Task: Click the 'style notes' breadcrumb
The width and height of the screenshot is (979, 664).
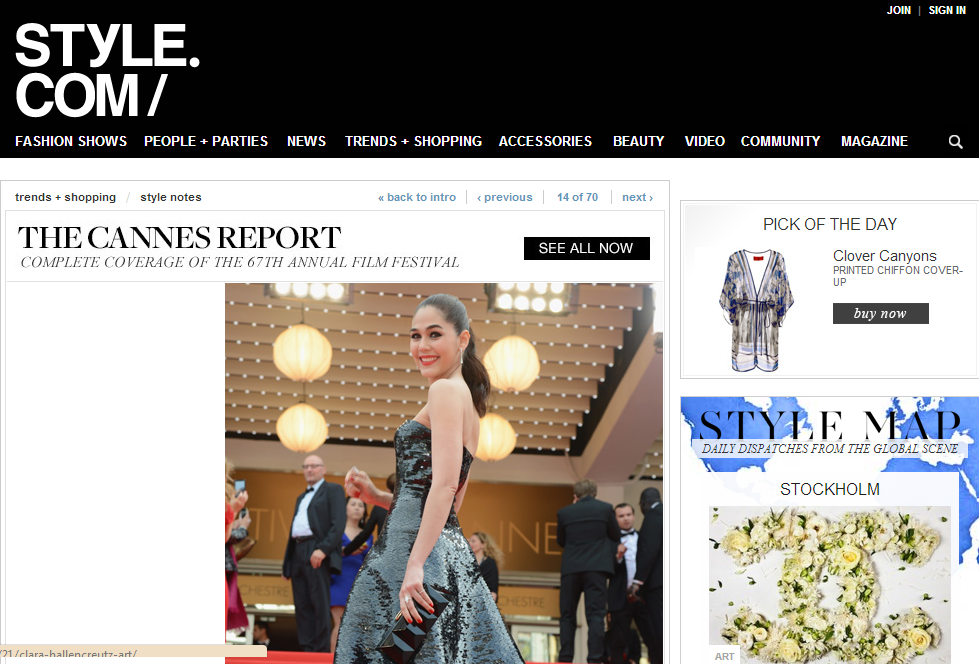Action: coord(171,197)
